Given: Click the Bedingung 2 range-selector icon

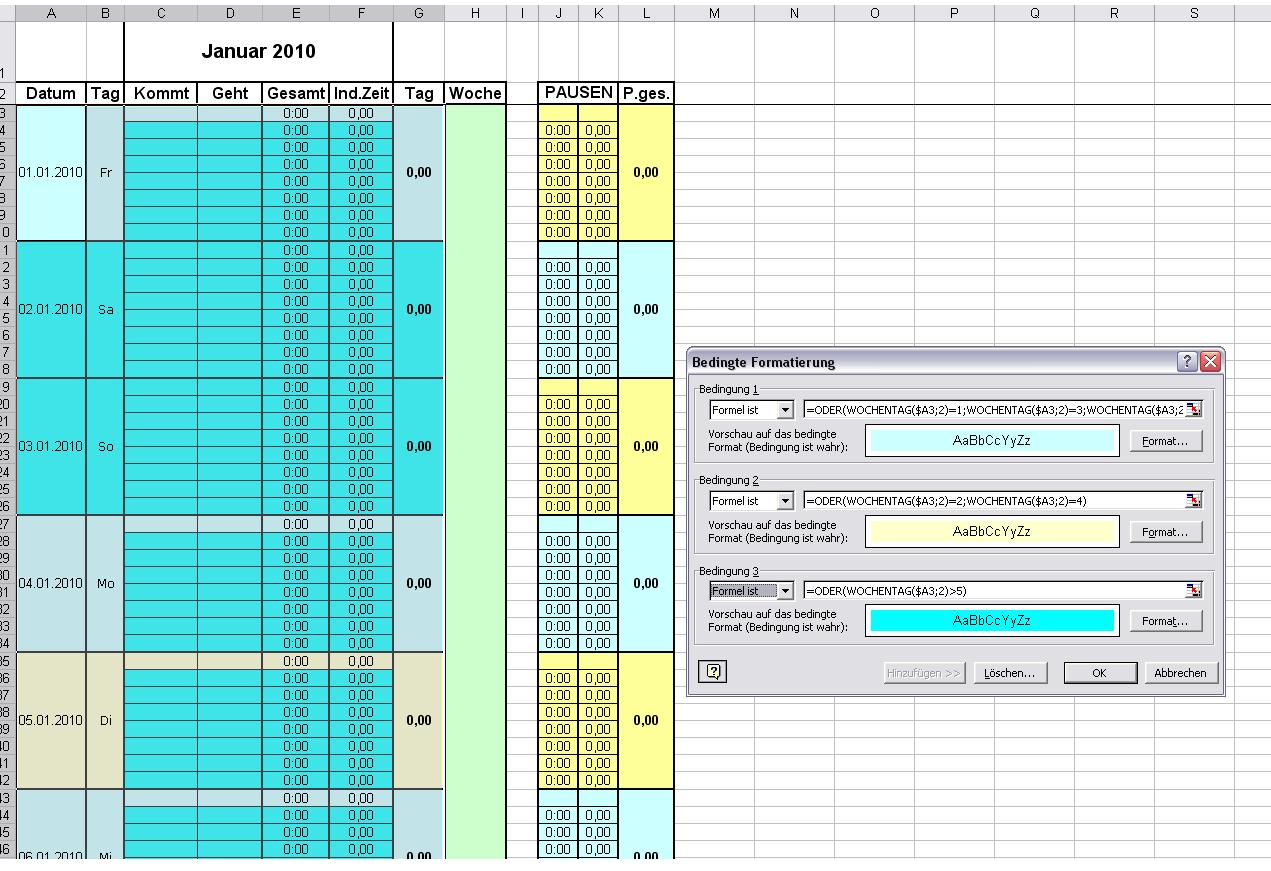Looking at the screenshot, I should click(1193, 500).
